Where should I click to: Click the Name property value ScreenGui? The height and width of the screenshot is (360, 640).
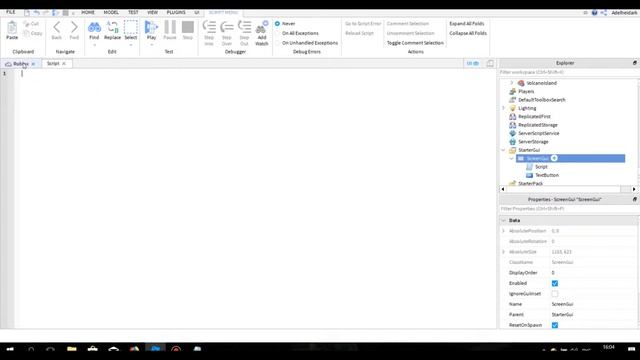click(562, 304)
